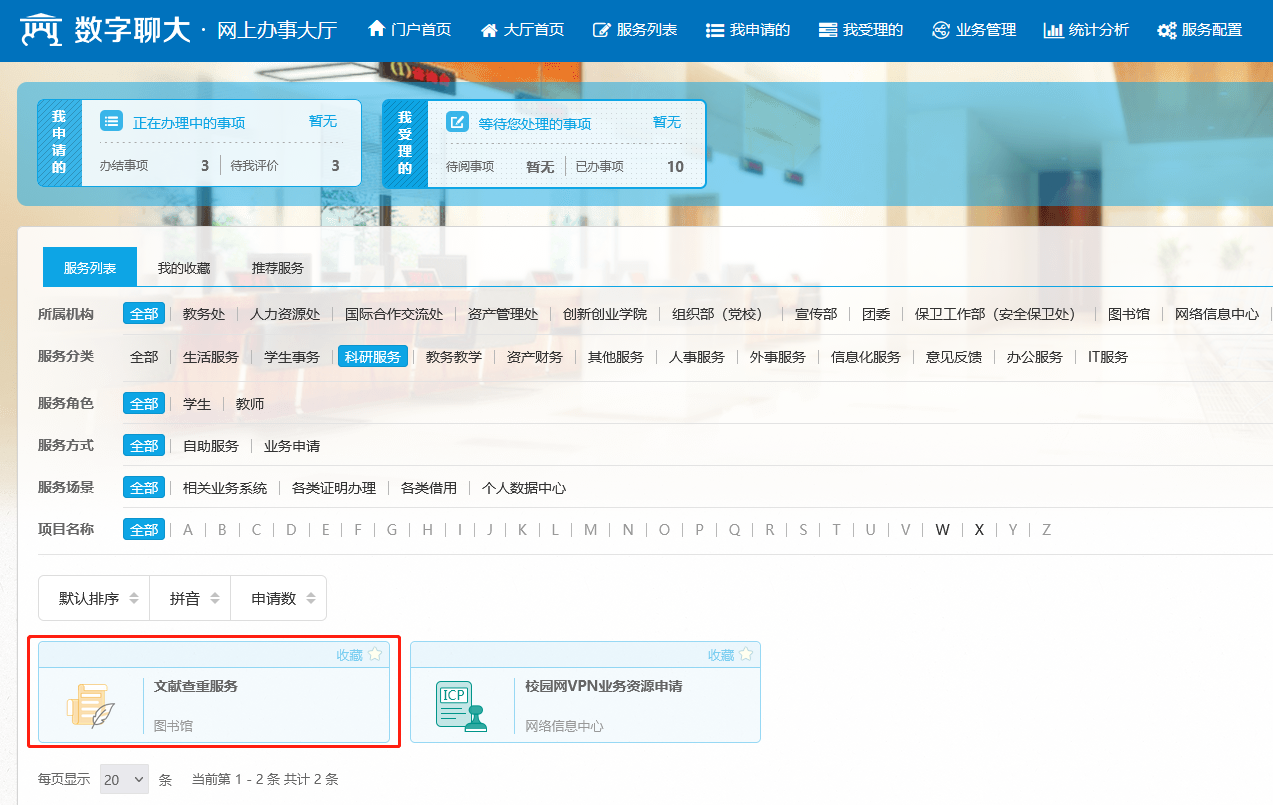Filter 服务分类 by 生活服务

pos(211,357)
